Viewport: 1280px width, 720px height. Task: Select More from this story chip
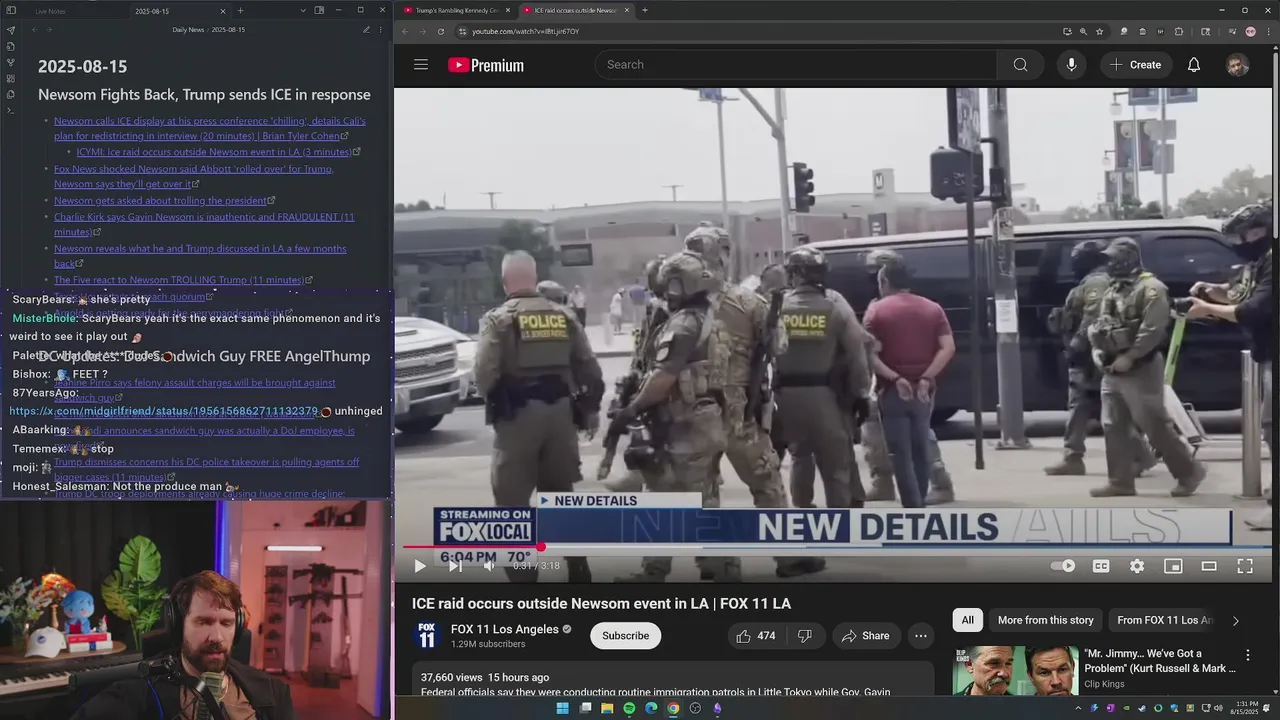tap(1045, 620)
